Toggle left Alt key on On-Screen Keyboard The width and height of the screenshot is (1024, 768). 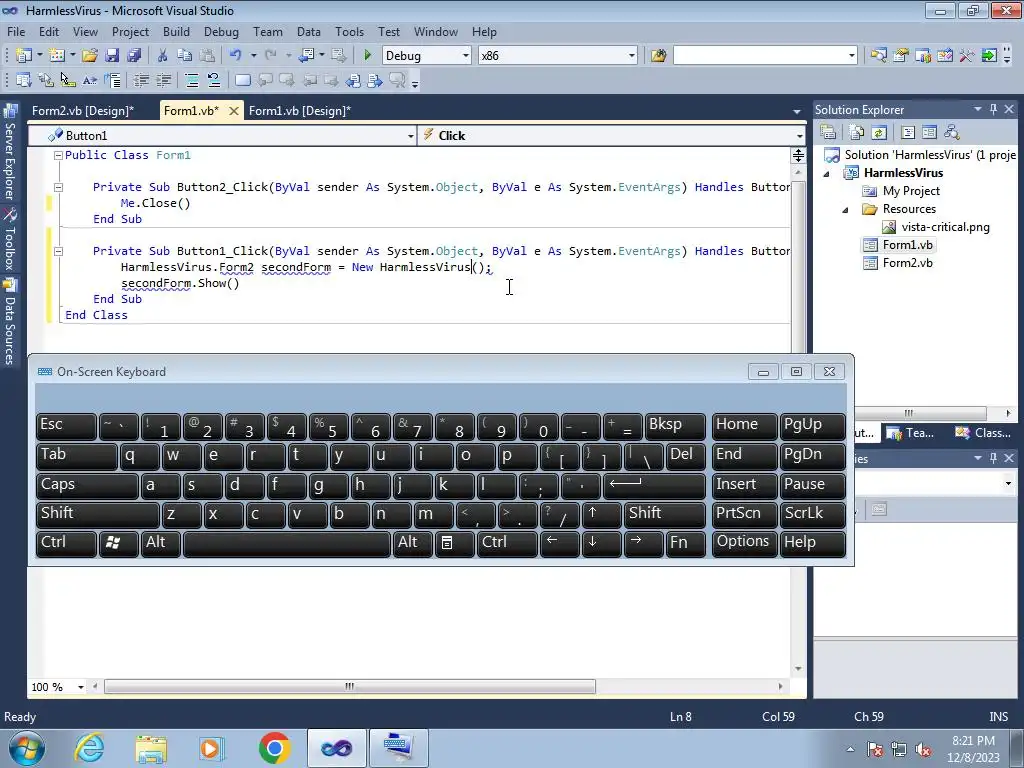click(x=161, y=543)
